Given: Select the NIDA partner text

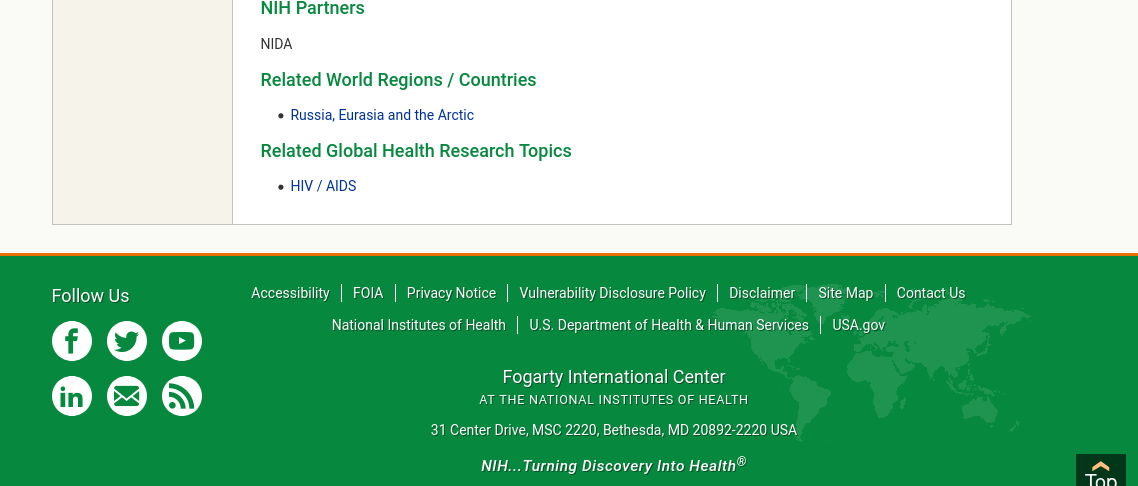Looking at the screenshot, I should click(277, 44).
